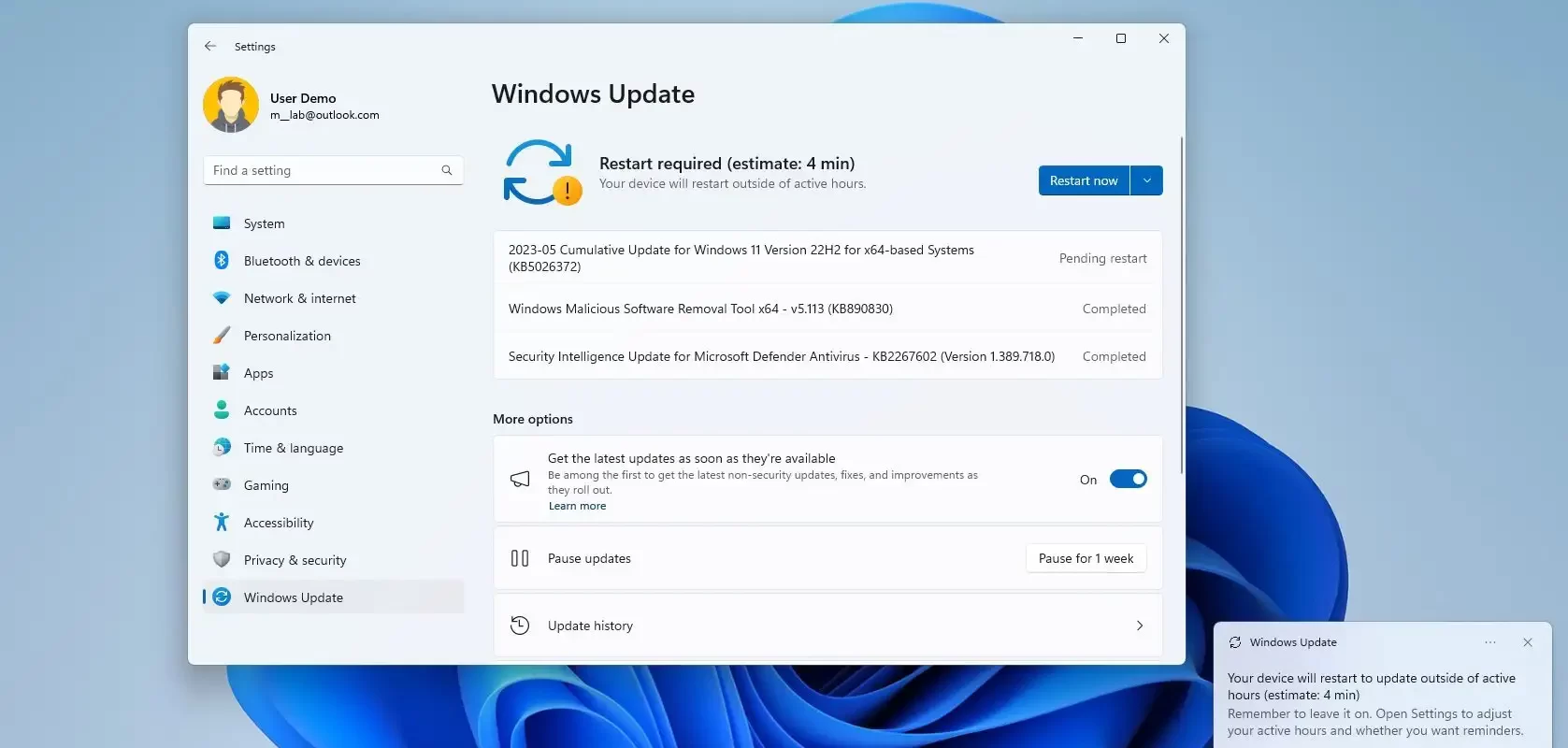The height and width of the screenshot is (748, 1568).
Task: Open the User Demo profile avatar
Action: (231, 105)
